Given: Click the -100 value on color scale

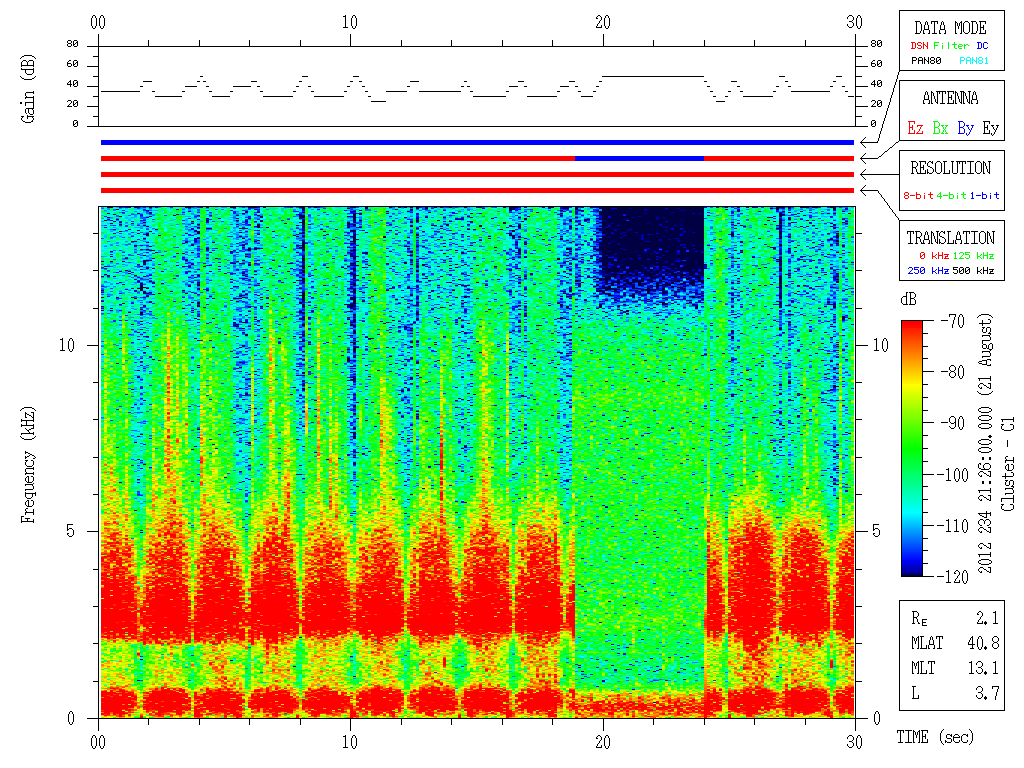Looking at the screenshot, I should click(x=955, y=474).
